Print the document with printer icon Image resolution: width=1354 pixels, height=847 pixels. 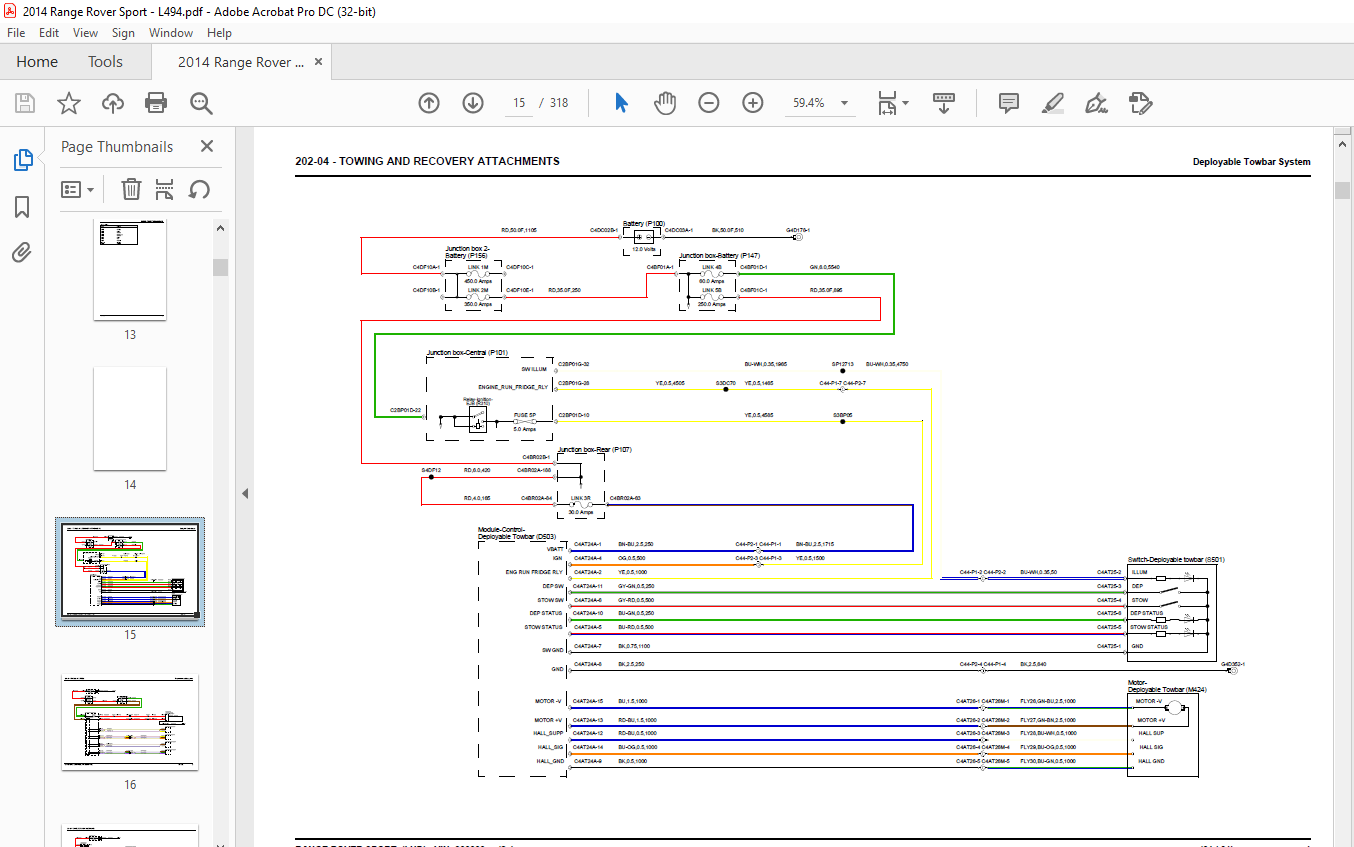[x=156, y=103]
